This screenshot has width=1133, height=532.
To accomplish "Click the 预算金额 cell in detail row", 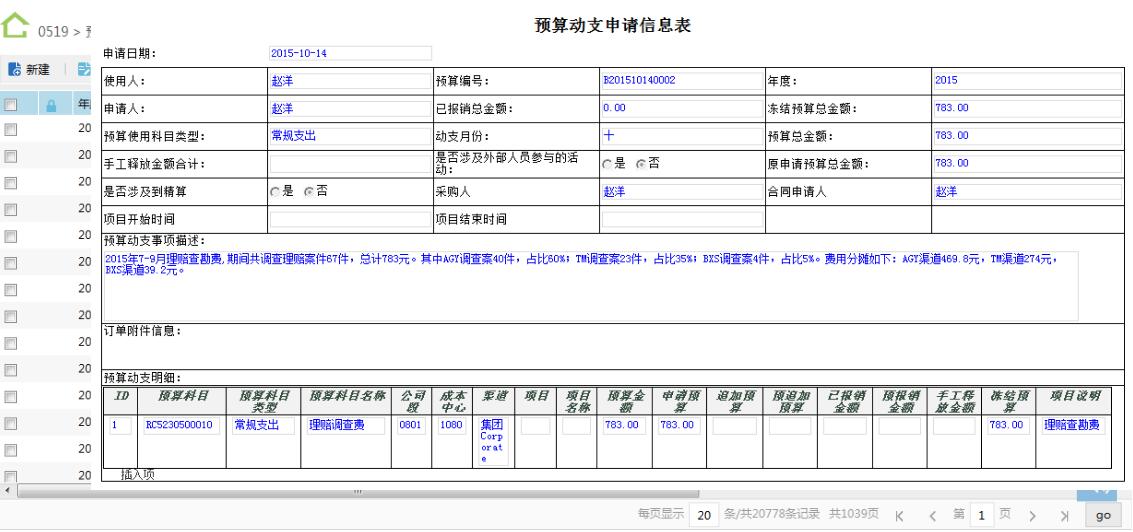I will point(625,426).
